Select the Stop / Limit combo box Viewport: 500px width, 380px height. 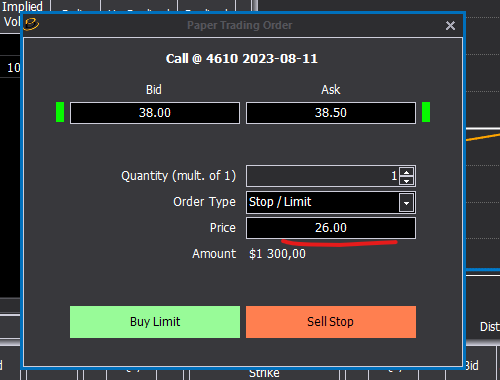(x=331, y=202)
